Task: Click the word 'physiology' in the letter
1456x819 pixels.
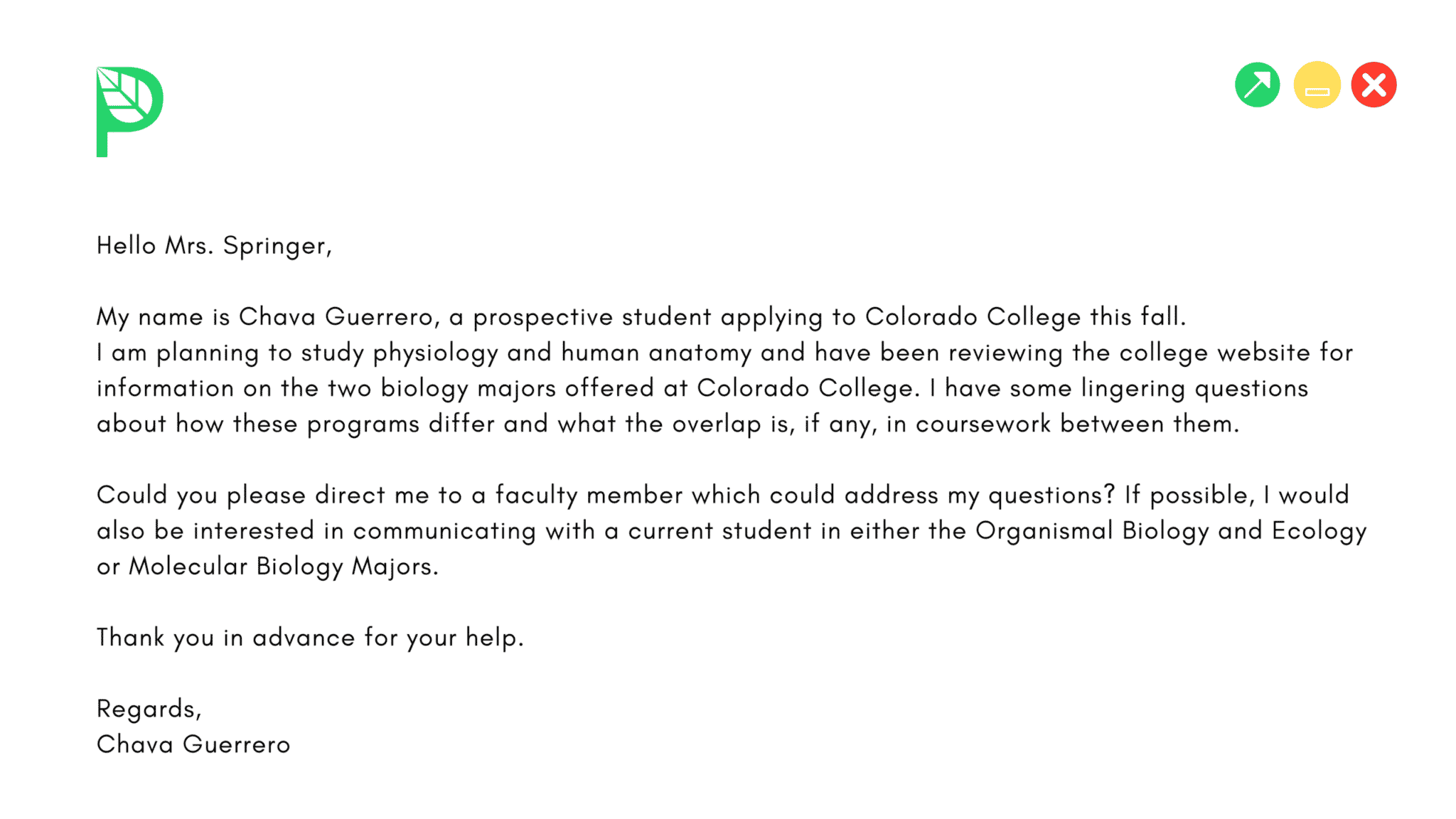Action: [435, 353]
